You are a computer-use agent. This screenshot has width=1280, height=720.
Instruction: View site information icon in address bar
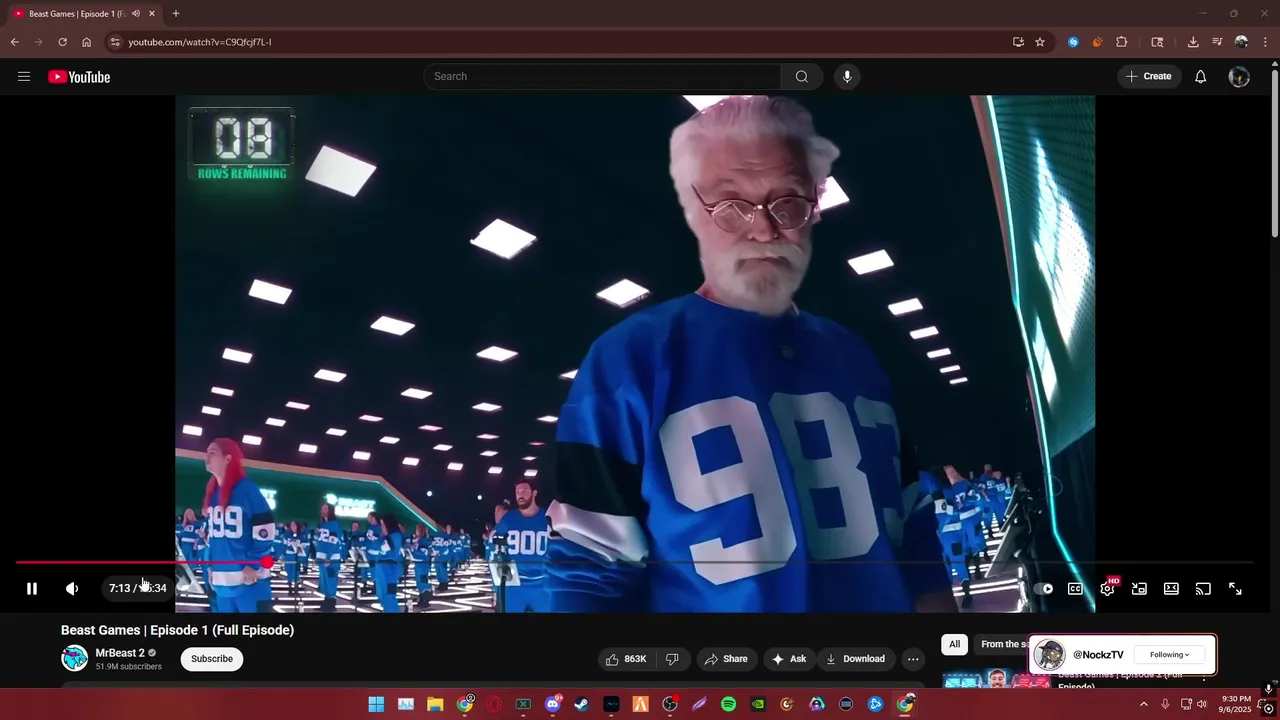pyautogui.click(x=115, y=42)
